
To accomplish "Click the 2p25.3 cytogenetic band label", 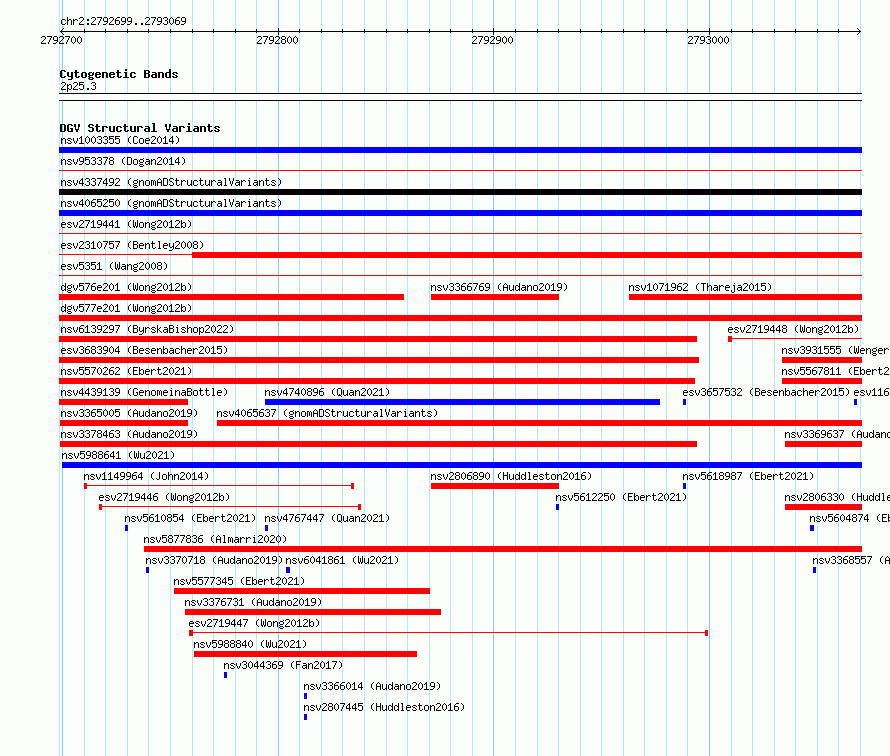I will pos(78,86).
